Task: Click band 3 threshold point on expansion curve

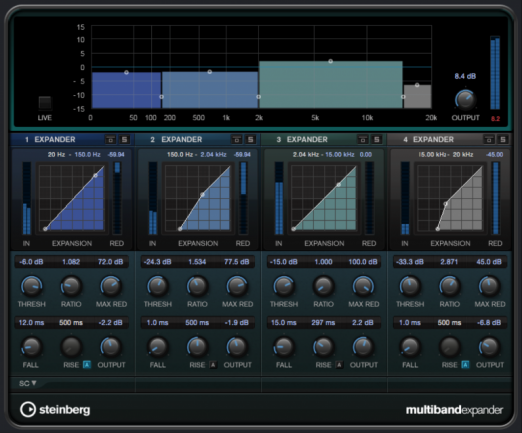Action: pyautogui.click(x=339, y=185)
